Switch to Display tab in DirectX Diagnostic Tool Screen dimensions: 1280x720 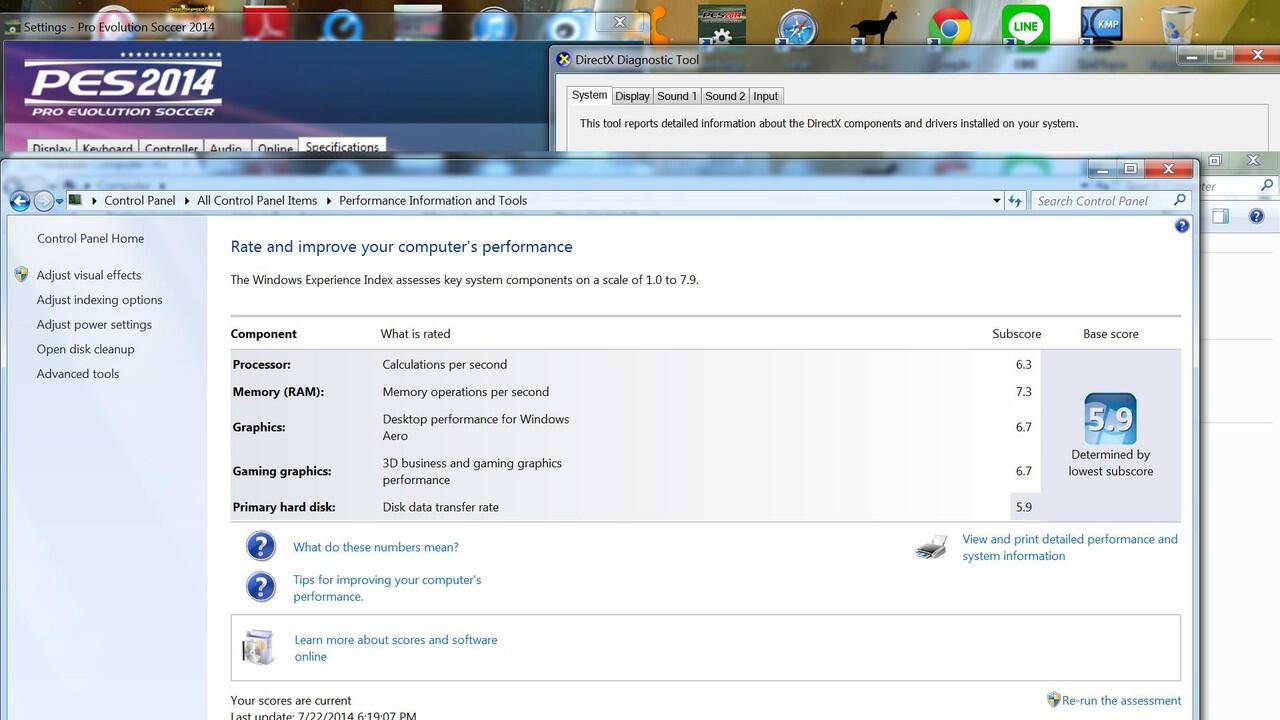[632, 96]
